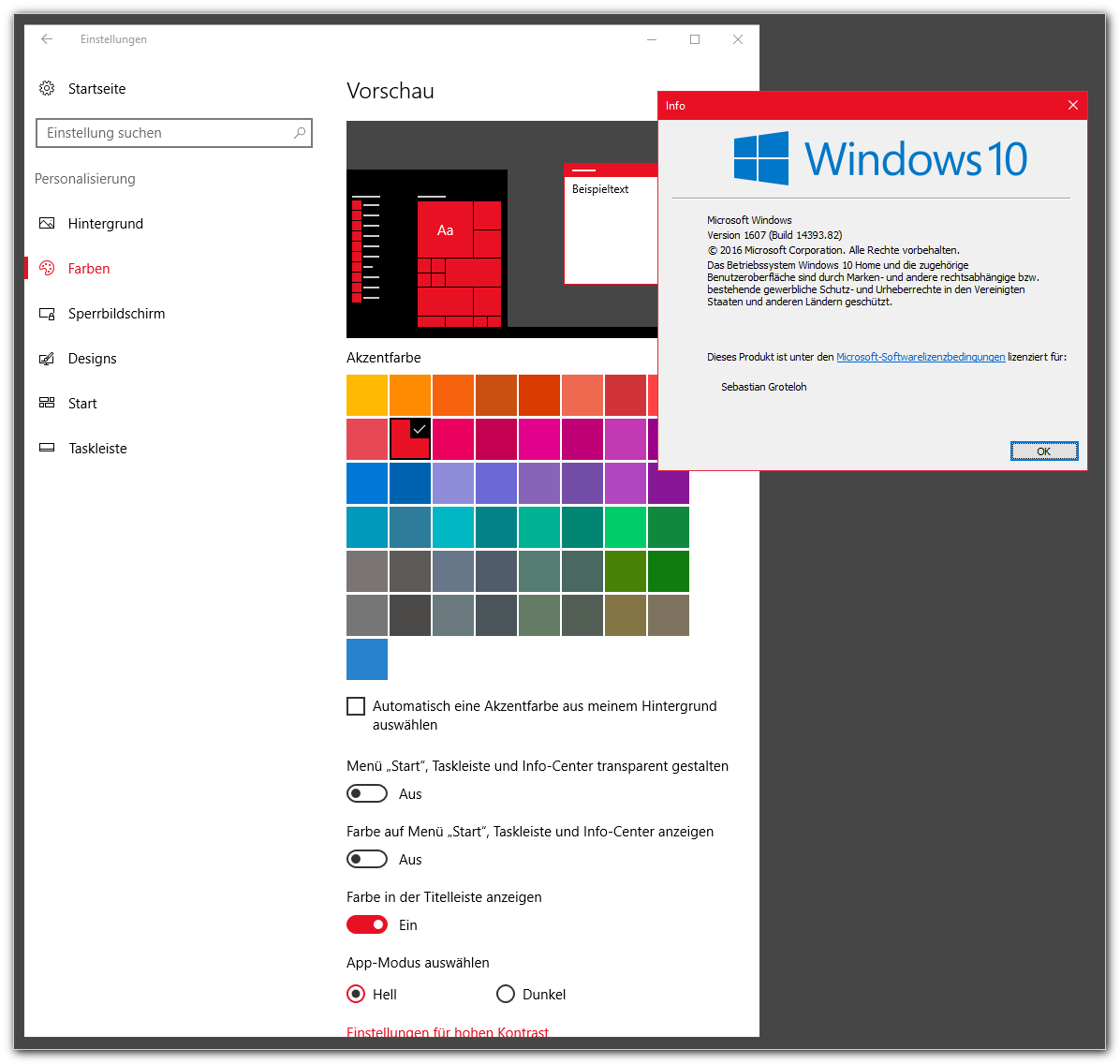1120x1064 pixels.
Task: Click the Personalisierung heading
Action: pyautogui.click(x=85, y=179)
